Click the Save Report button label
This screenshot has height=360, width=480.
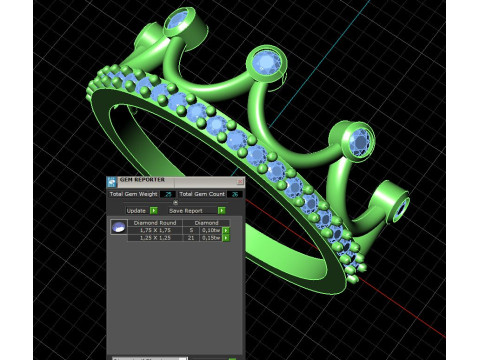tap(186, 211)
